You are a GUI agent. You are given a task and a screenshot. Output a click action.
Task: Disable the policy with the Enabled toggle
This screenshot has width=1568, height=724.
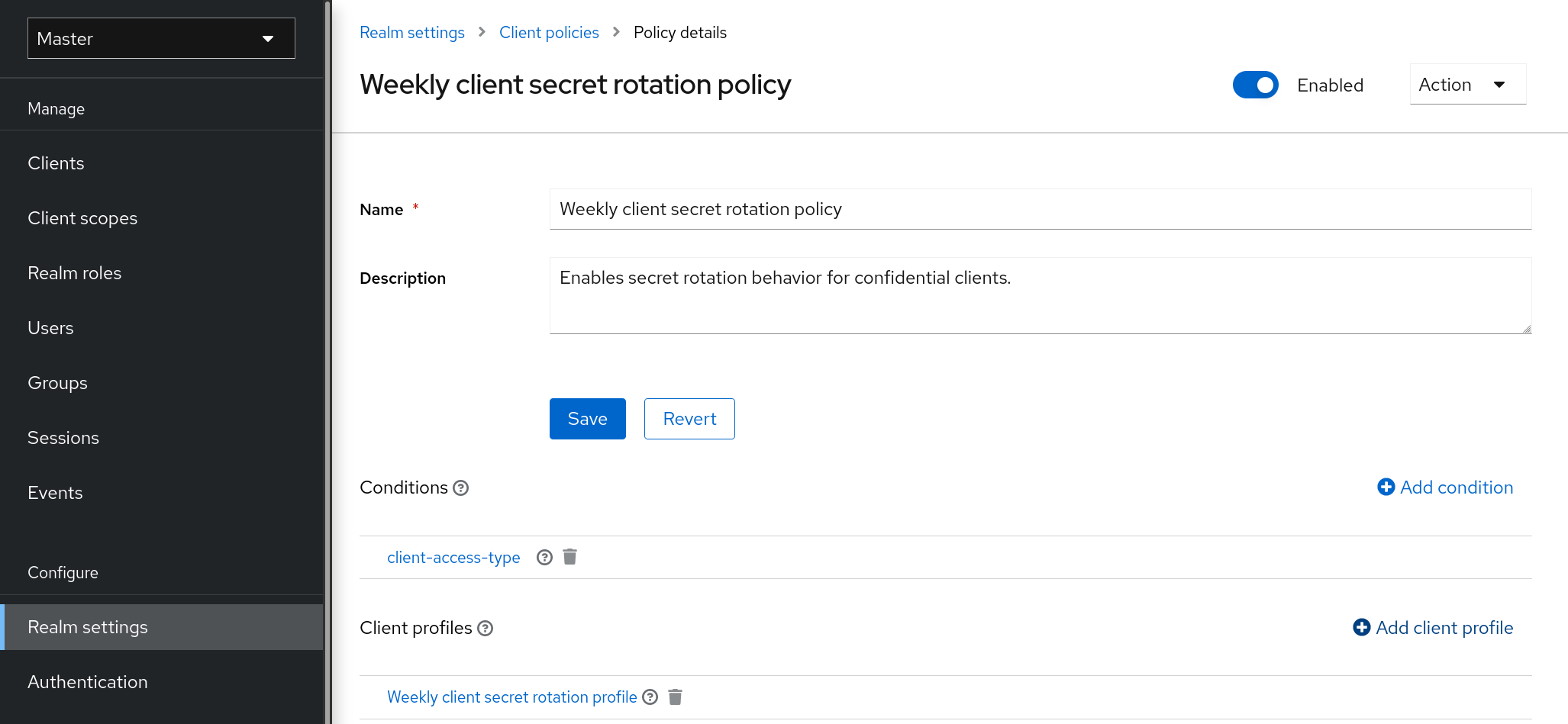point(1255,85)
